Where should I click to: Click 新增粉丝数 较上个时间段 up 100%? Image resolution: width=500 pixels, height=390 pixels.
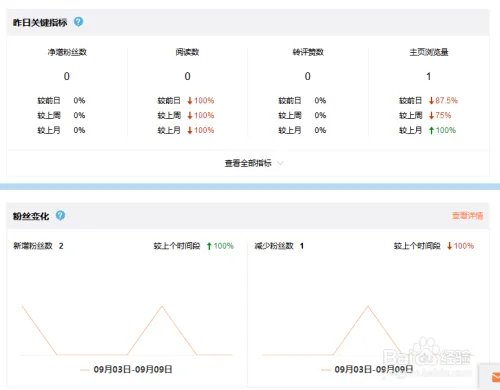(220, 246)
